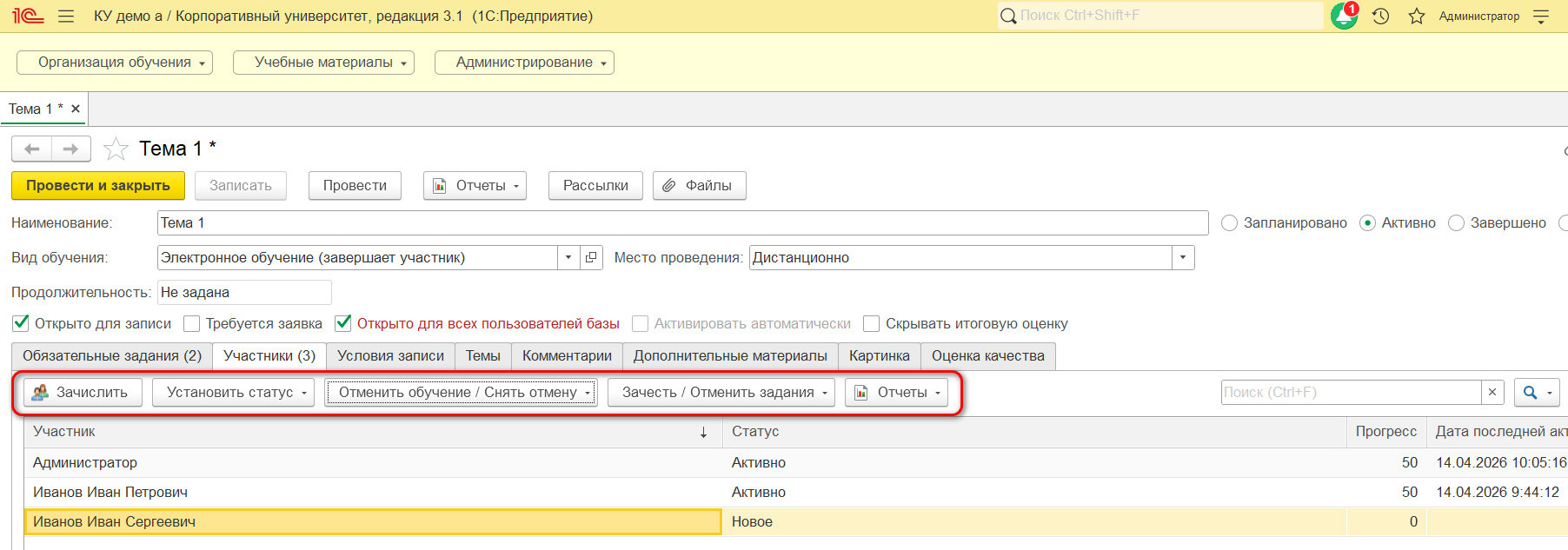Select Активно radio button
The image size is (1568, 550).
tap(1367, 222)
